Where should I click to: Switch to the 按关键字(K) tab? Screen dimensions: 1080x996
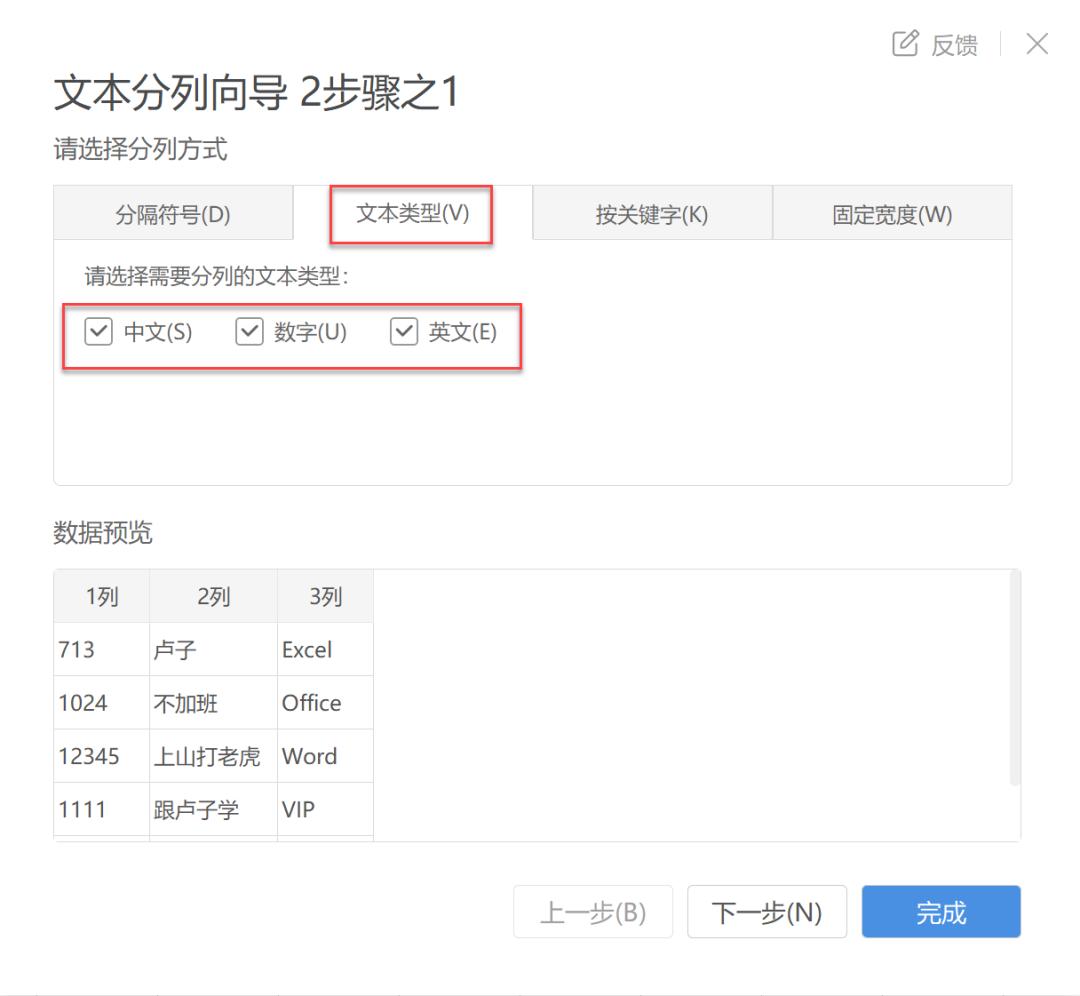click(651, 213)
